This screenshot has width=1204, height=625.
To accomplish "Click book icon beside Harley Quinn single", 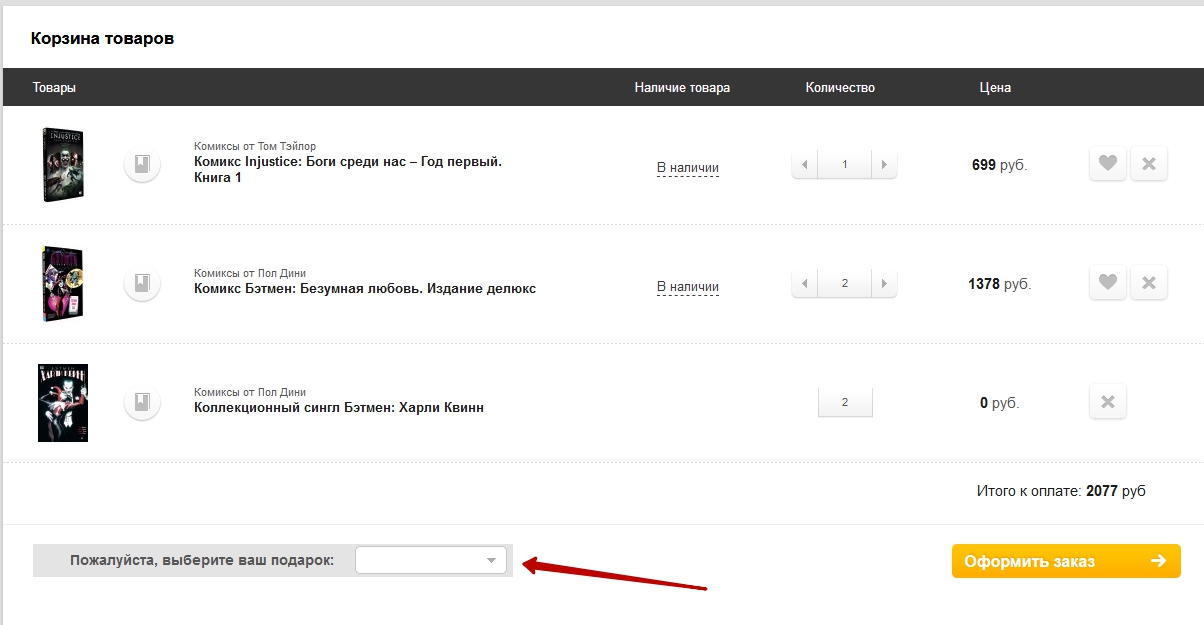I will (x=142, y=402).
